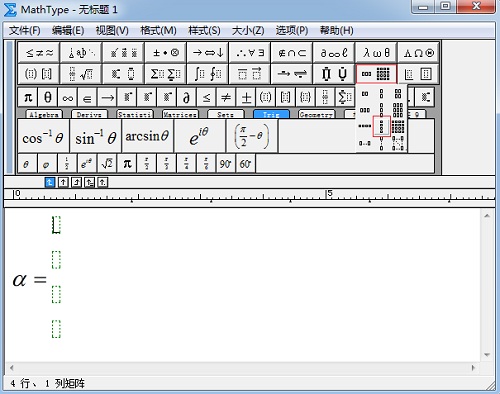Screen dimensions: 500x394
Task: Select the left-aligned tab stop toggle
Action: tap(50, 182)
